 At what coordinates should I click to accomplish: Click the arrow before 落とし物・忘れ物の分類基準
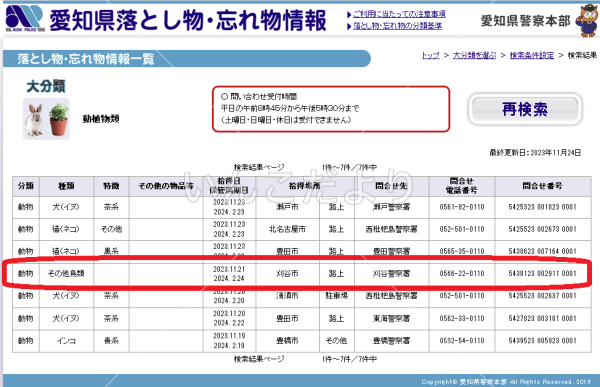point(349,26)
